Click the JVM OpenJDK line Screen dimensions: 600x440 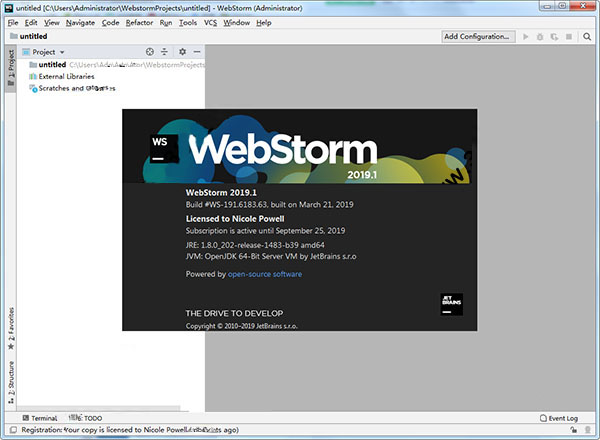click(271, 256)
